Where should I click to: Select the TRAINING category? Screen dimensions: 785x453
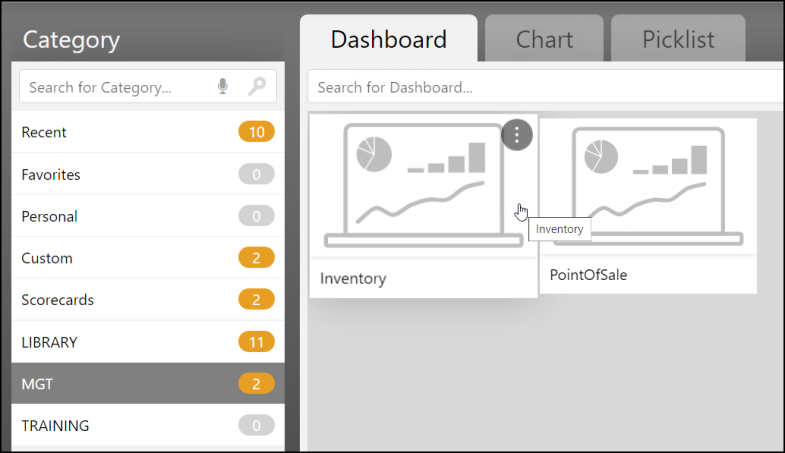(x=55, y=426)
